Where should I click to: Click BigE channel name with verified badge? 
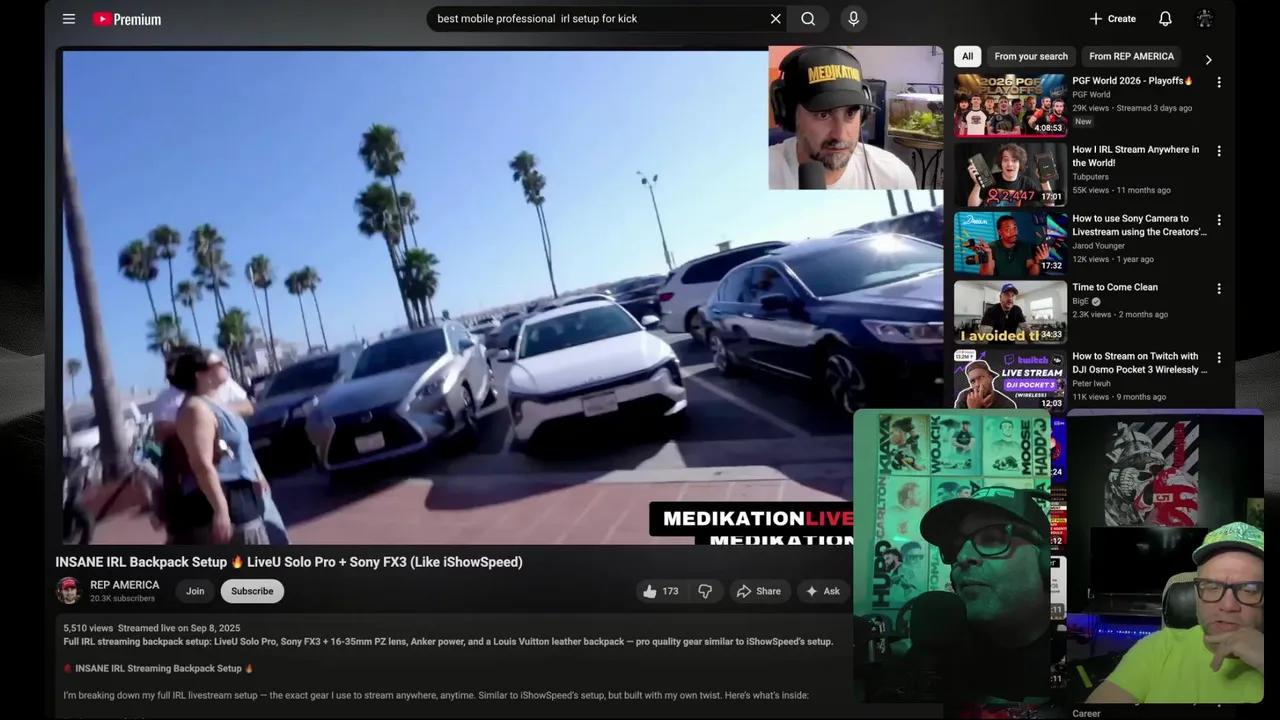coord(1086,301)
